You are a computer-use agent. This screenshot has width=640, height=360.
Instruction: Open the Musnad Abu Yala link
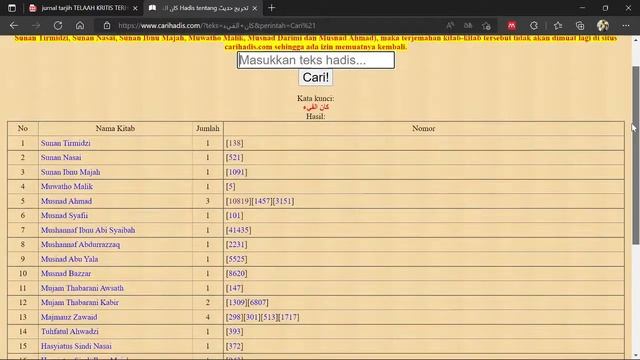coord(69,259)
